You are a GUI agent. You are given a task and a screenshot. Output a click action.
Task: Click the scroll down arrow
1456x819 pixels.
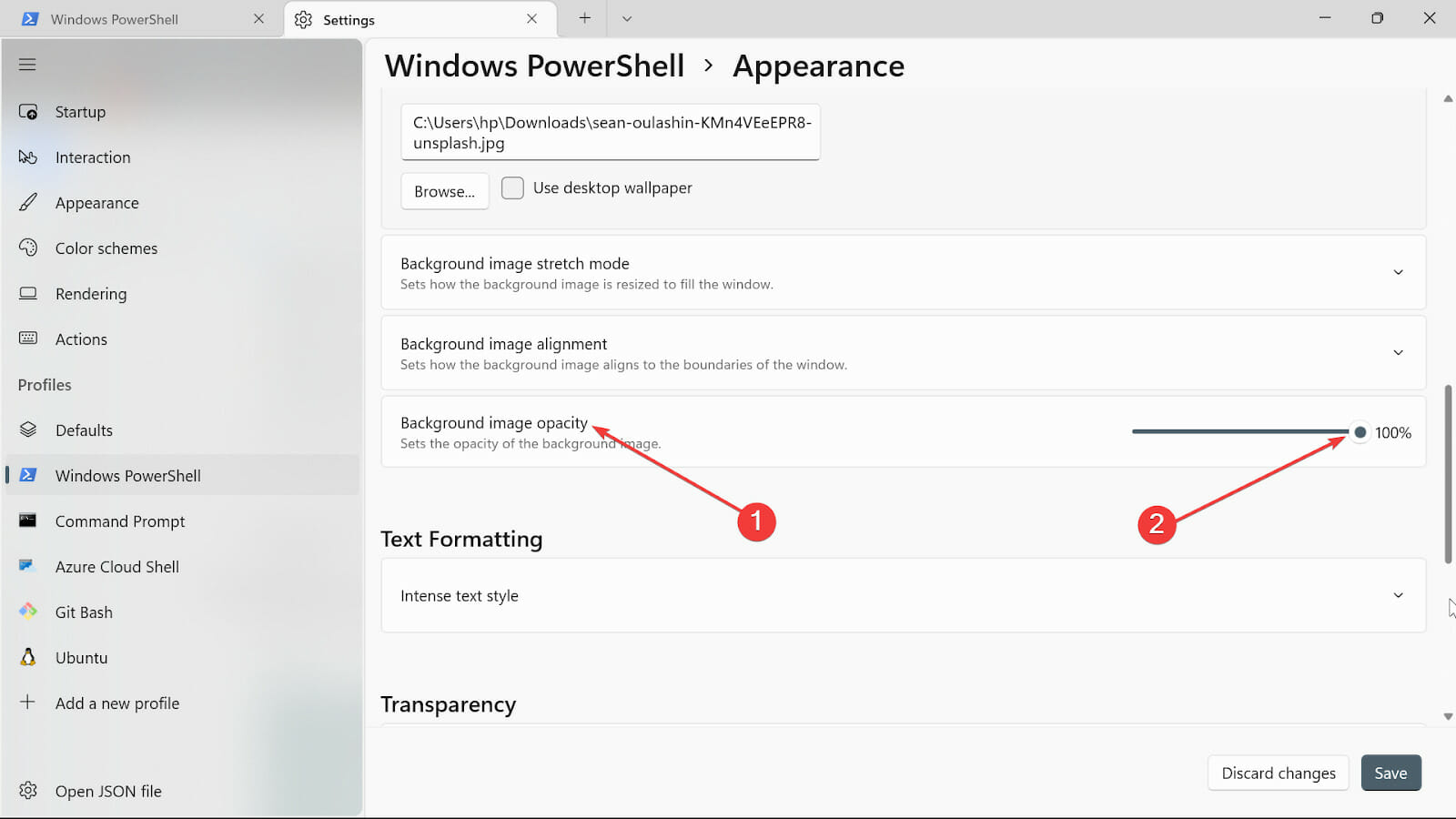tap(1448, 716)
